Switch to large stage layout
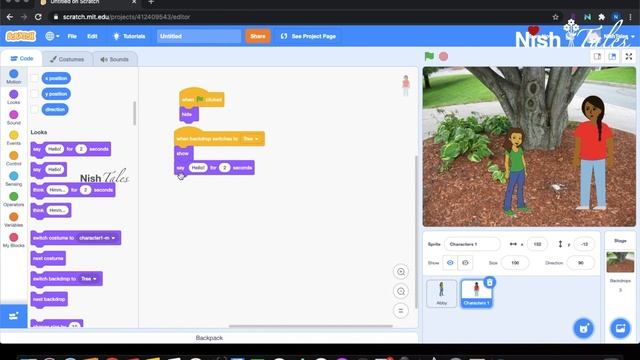This screenshot has height=360, width=640. point(612,57)
